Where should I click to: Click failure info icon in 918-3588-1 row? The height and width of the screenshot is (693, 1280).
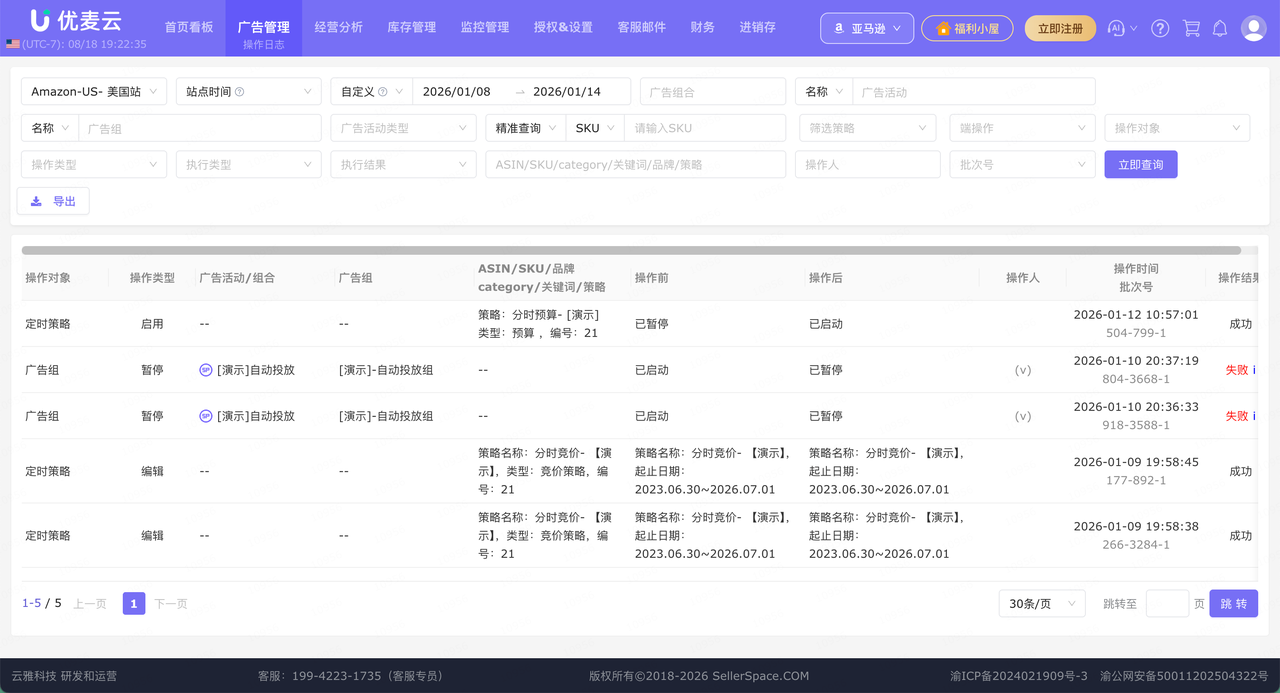coord(1254,416)
